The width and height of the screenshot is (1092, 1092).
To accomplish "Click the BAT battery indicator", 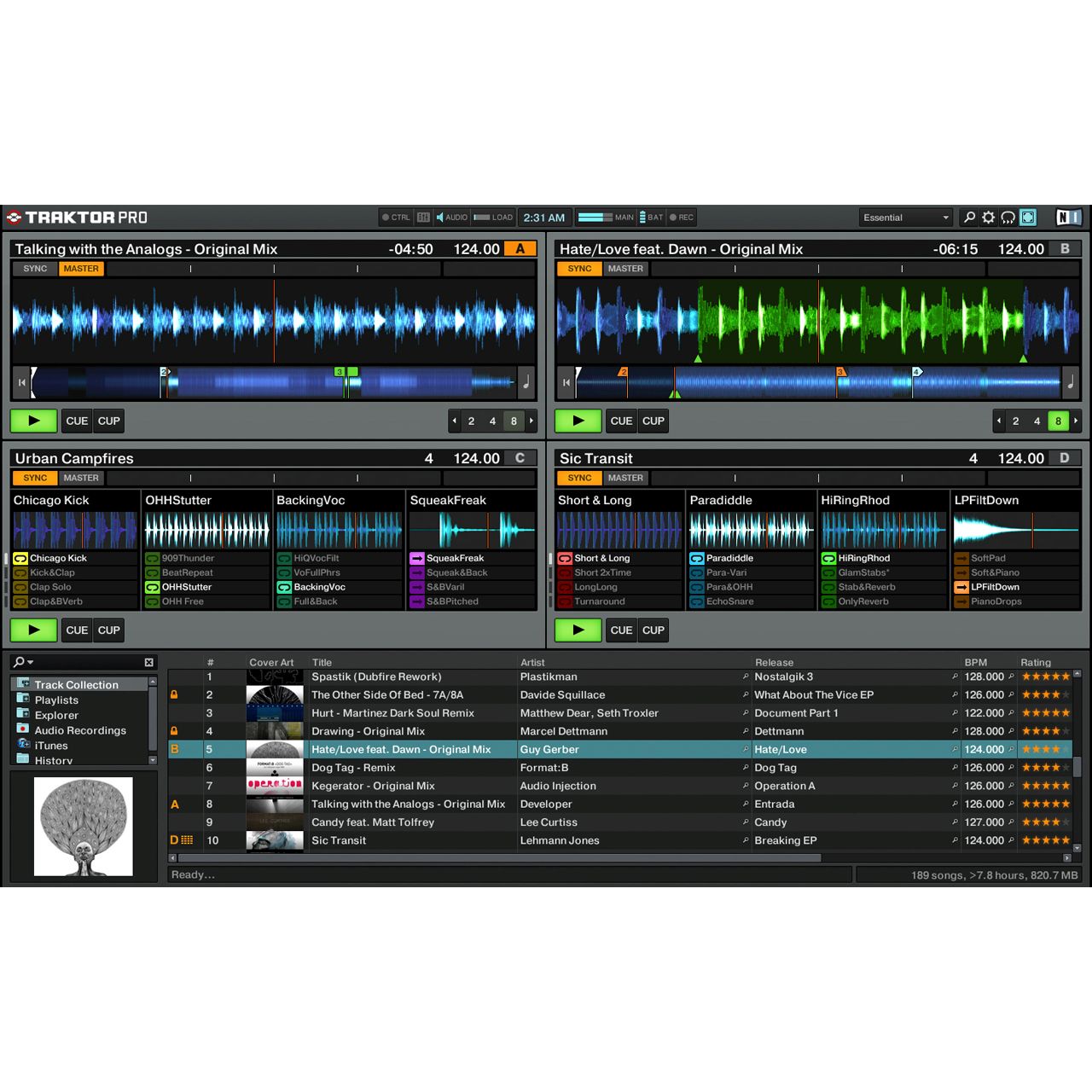I will tap(652, 218).
